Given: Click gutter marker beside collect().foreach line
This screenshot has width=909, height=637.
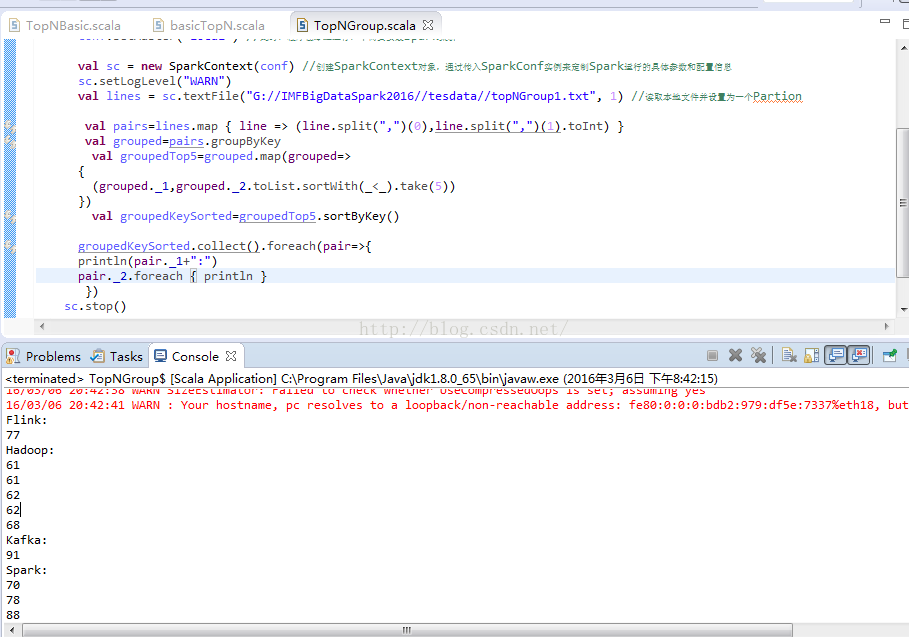Looking at the screenshot, I should tap(10, 246).
